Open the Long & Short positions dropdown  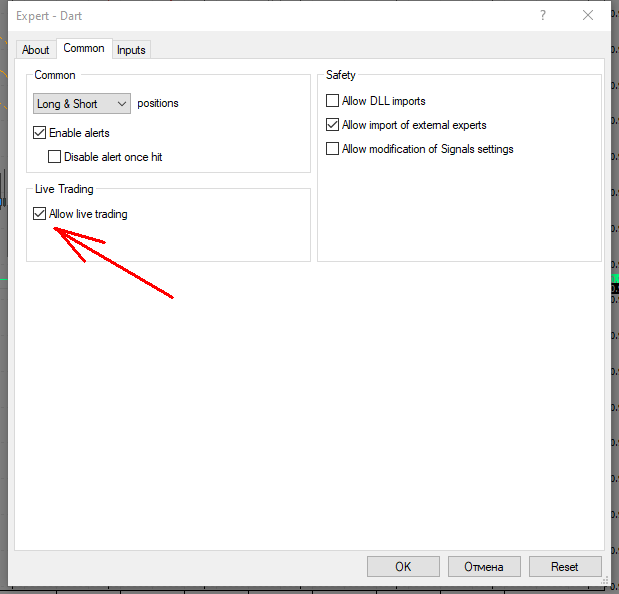82,104
